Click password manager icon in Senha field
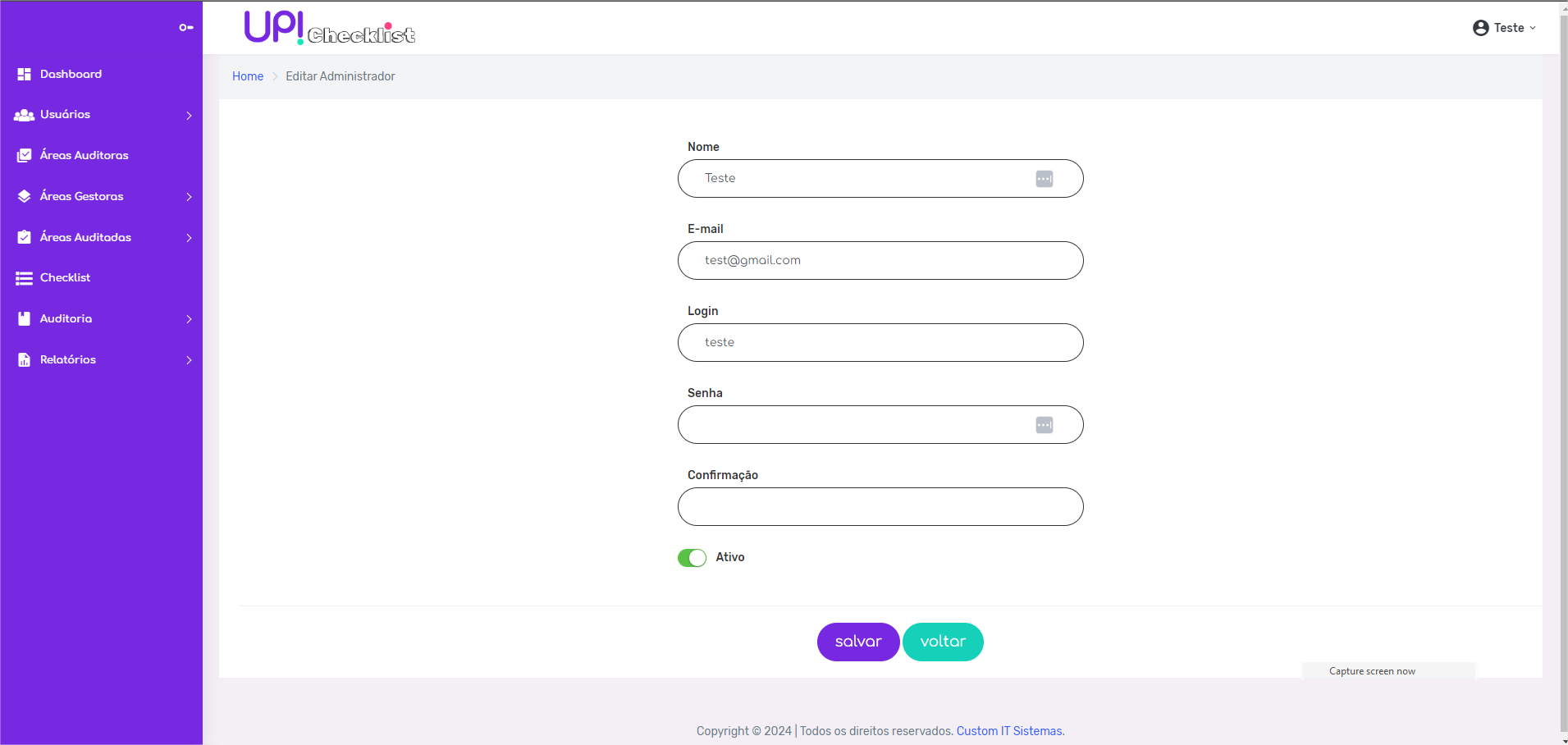The height and width of the screenshot is (745, 1568). (x=1045, y=425)
